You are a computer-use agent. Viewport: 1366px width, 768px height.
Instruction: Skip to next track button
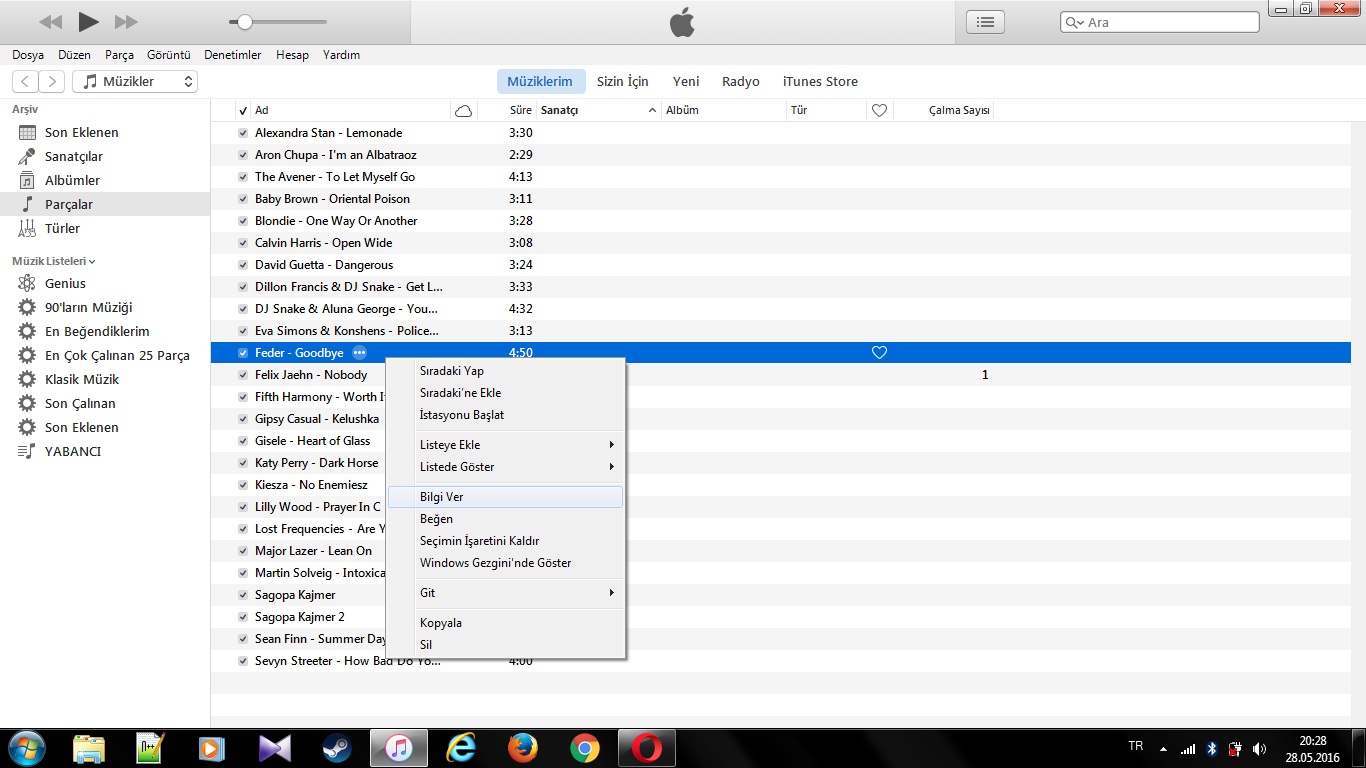coord(126,22)
